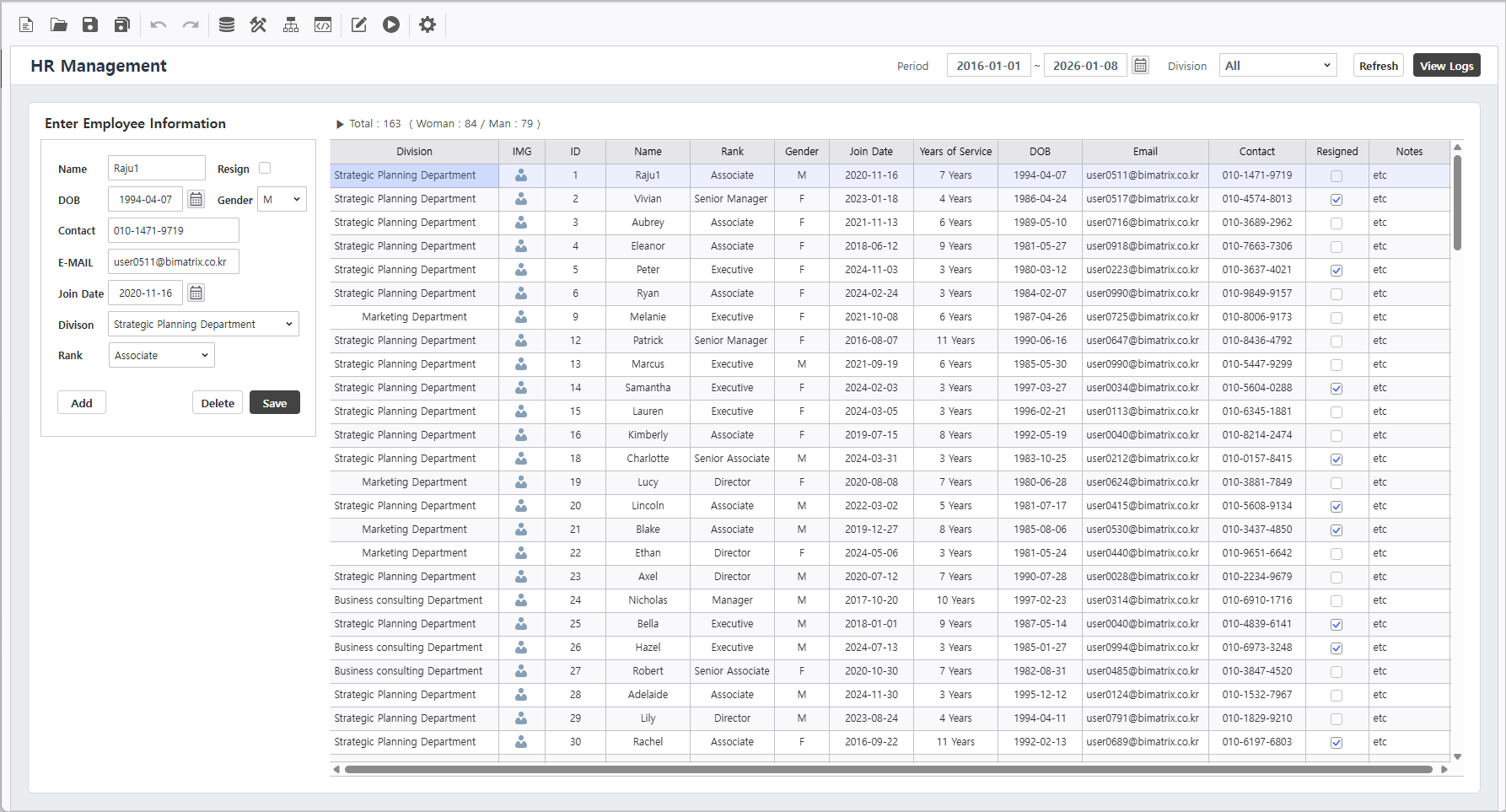Expand the Rank dropdown set to Associate
This screenshot has height=812, width=1506.
click(161, 355)
